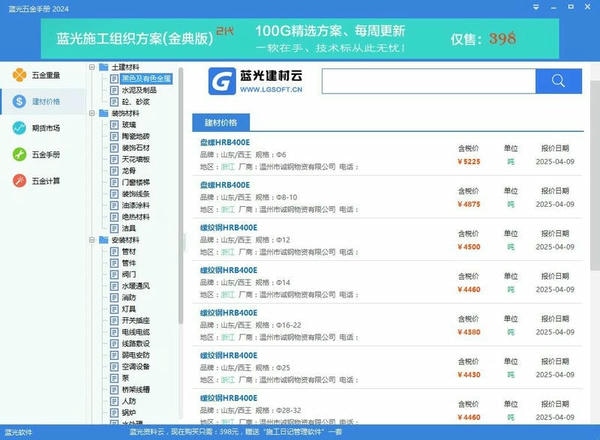Click the document icon beside 阀门
Screen dimensions: 600x440
coord(114,274)
